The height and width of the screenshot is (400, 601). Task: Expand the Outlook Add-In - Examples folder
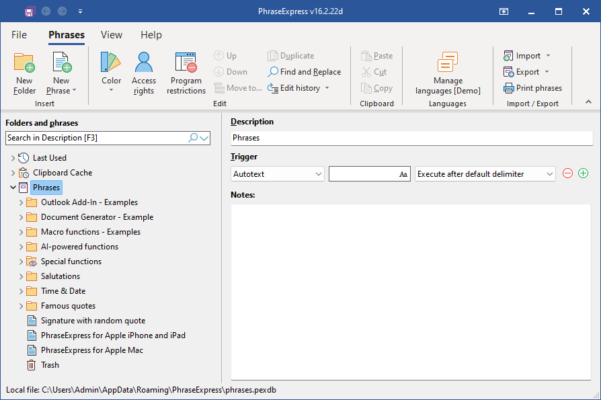21,202
